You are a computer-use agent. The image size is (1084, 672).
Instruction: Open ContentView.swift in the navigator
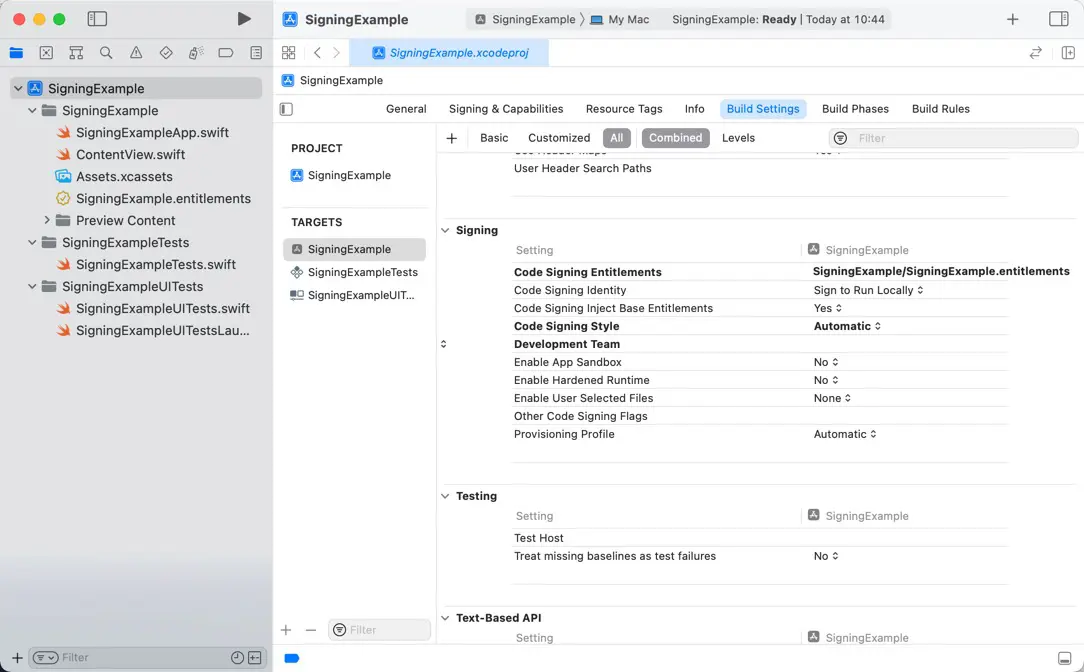point(131,155)
